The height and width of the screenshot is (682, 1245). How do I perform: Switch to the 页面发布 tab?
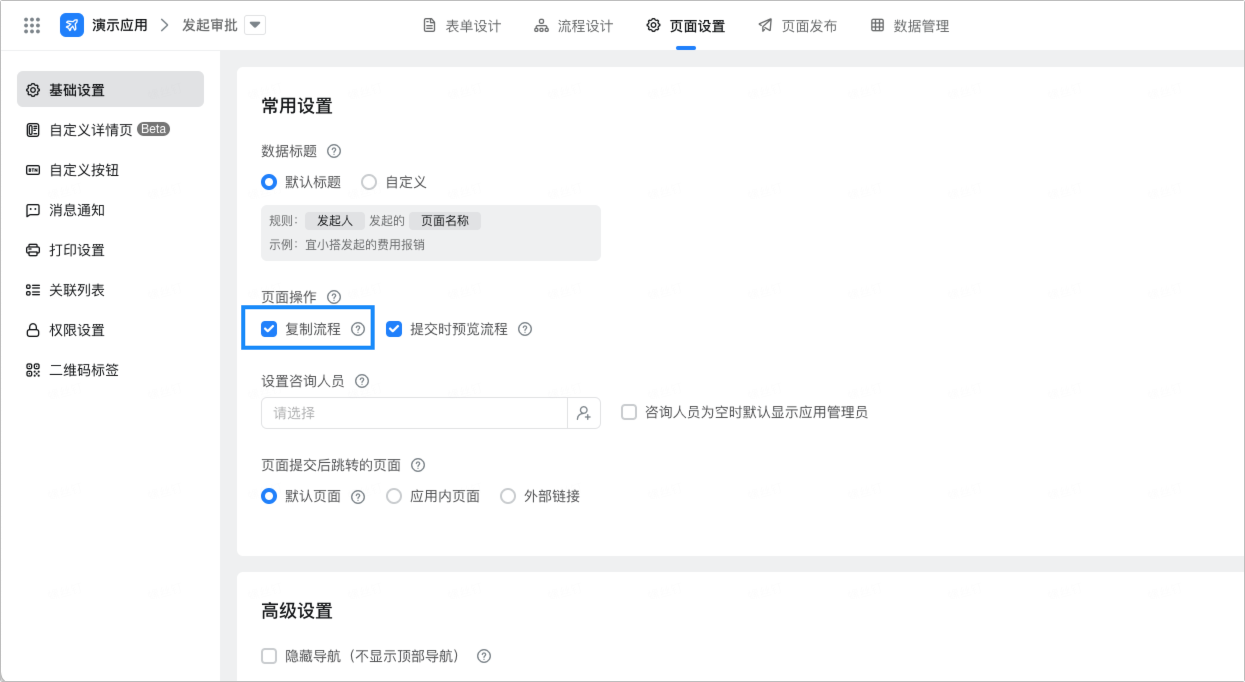coord(798,26)
